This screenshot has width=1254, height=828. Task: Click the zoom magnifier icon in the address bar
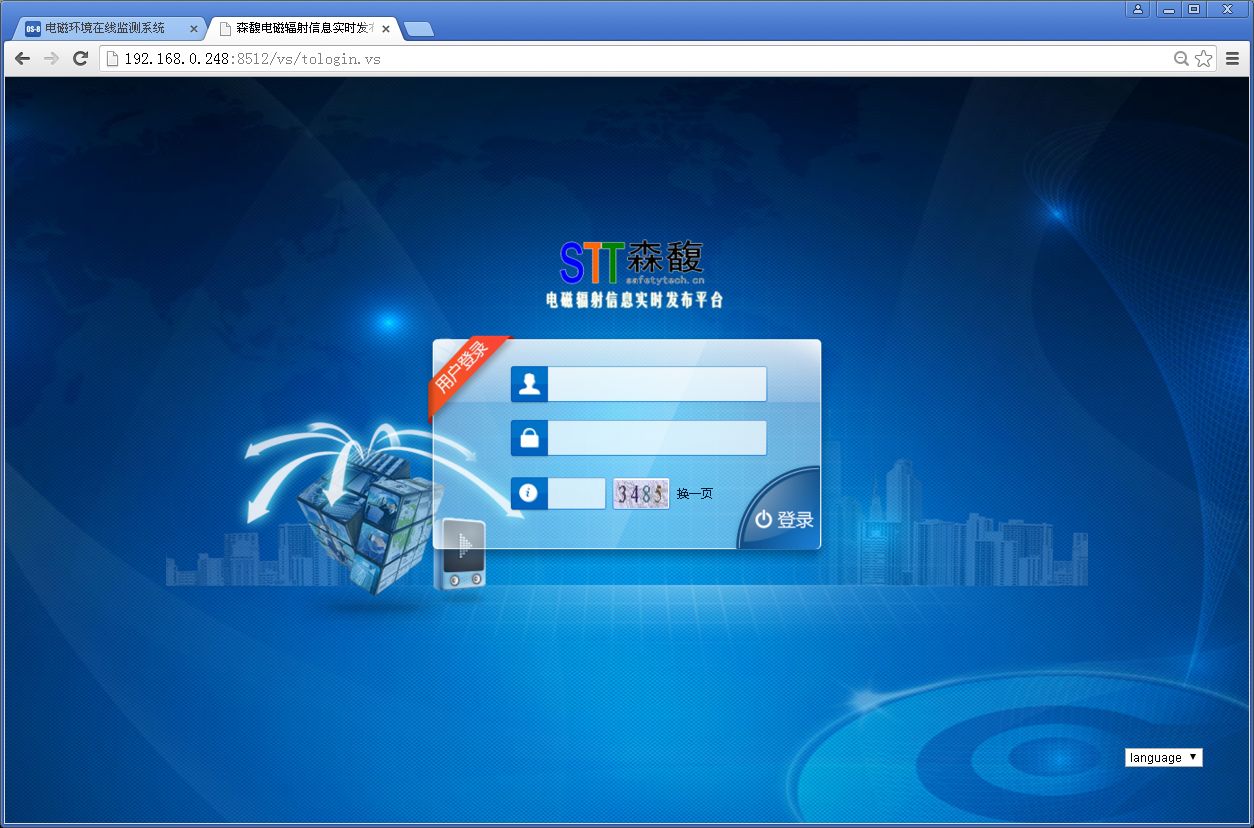(x=1181, y=59)
